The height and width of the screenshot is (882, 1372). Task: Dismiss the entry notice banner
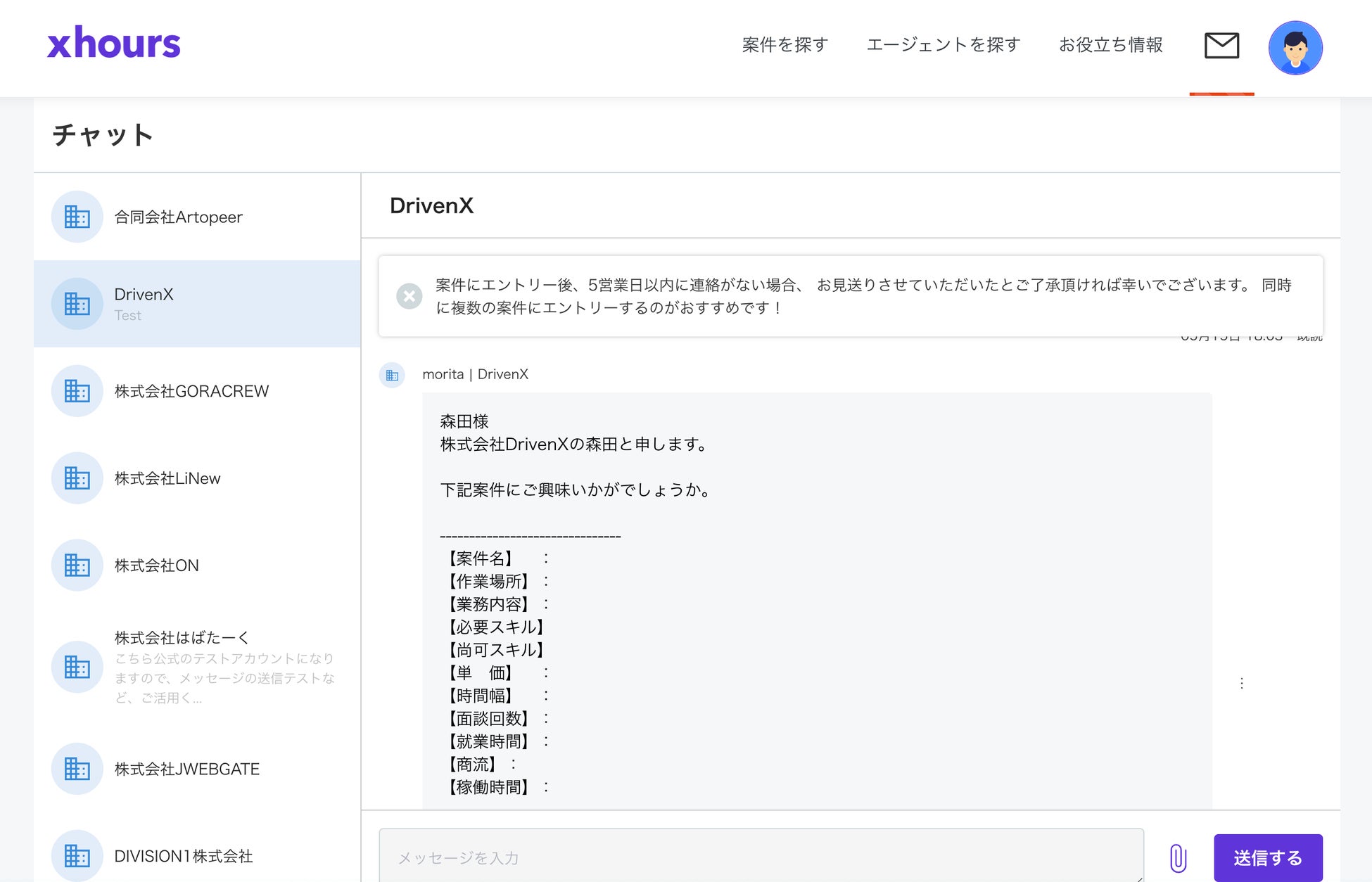409,296
